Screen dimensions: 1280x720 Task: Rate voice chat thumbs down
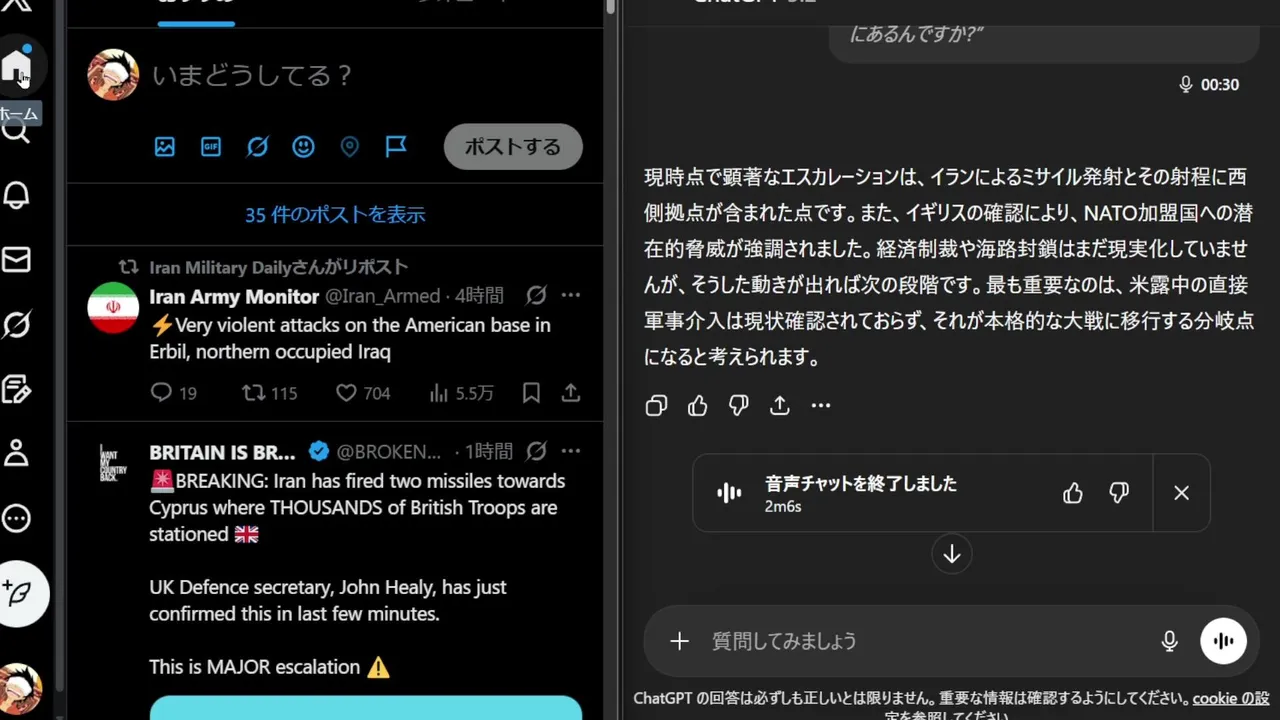(1119, 493)
